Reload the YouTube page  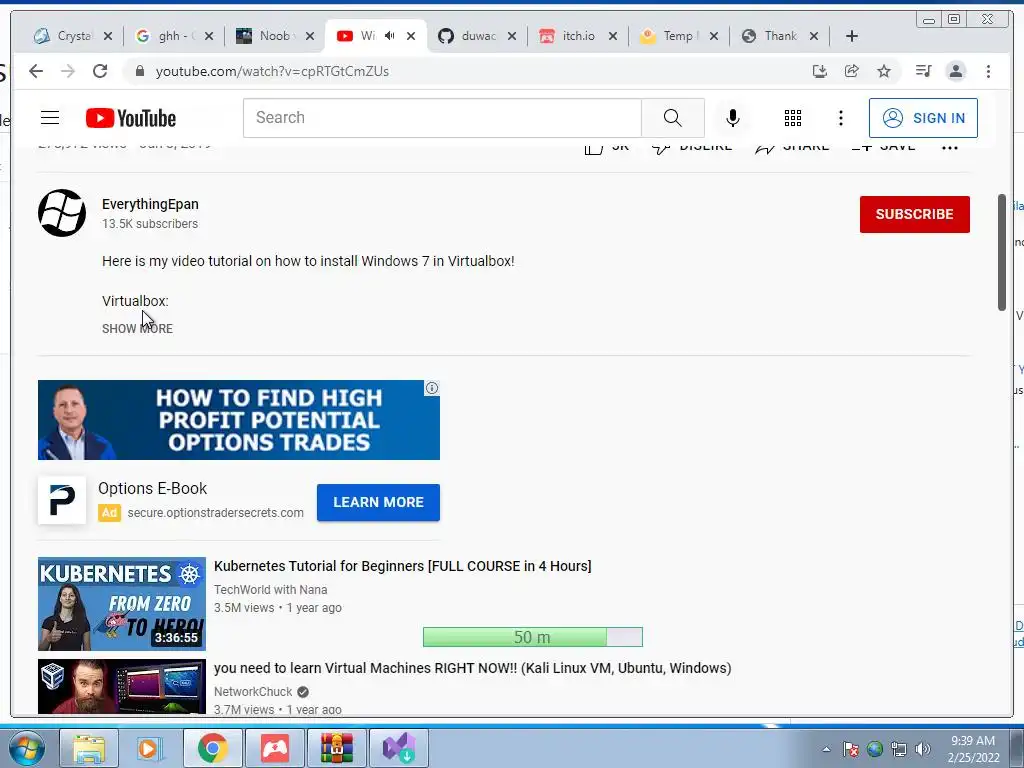100,71
